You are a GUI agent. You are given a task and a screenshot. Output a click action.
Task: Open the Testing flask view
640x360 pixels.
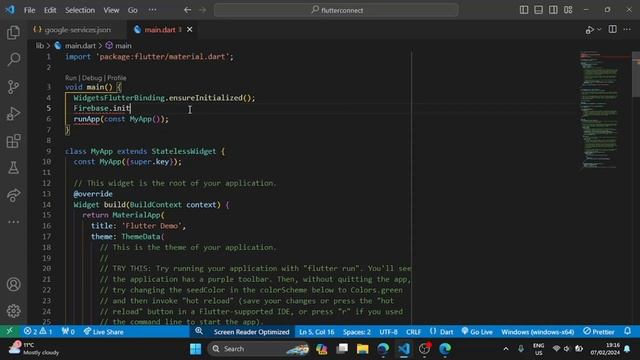pos(13,168)
